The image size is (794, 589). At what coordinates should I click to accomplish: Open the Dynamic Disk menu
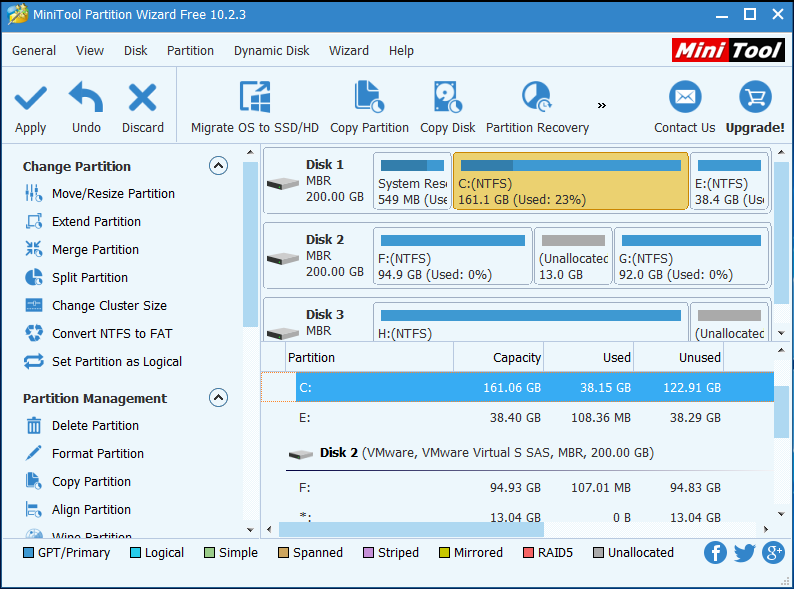pos(271,51)
